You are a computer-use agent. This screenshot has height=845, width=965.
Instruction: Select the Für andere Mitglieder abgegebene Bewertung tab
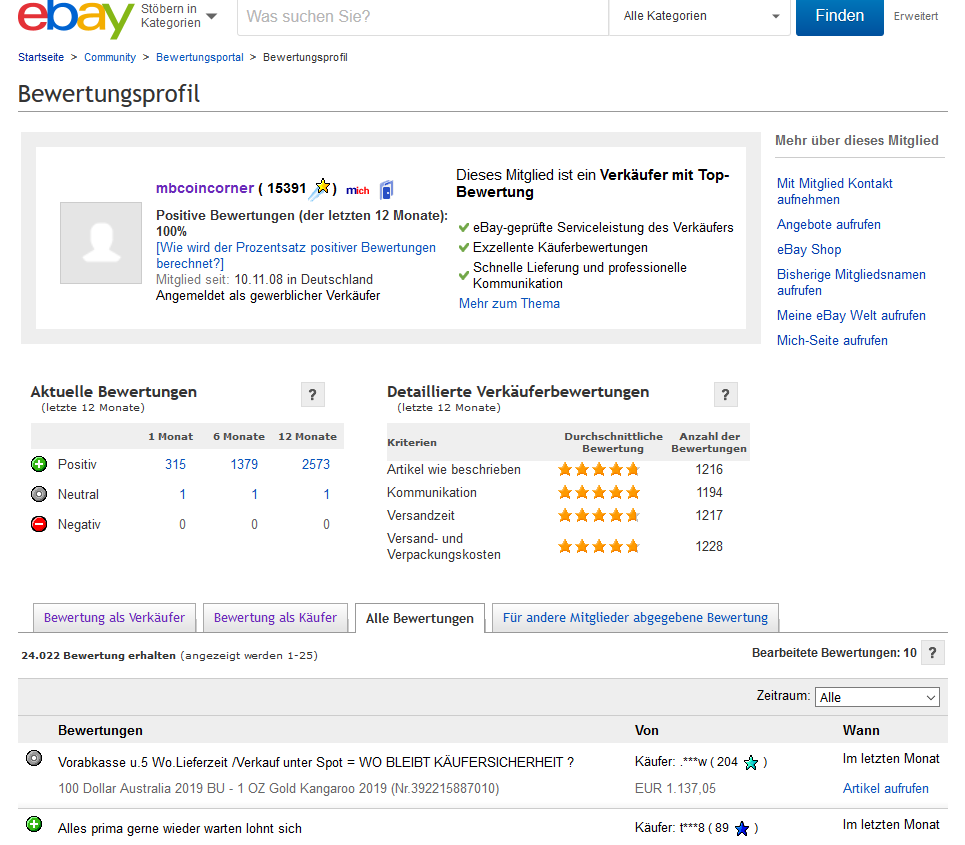[635, 618]
